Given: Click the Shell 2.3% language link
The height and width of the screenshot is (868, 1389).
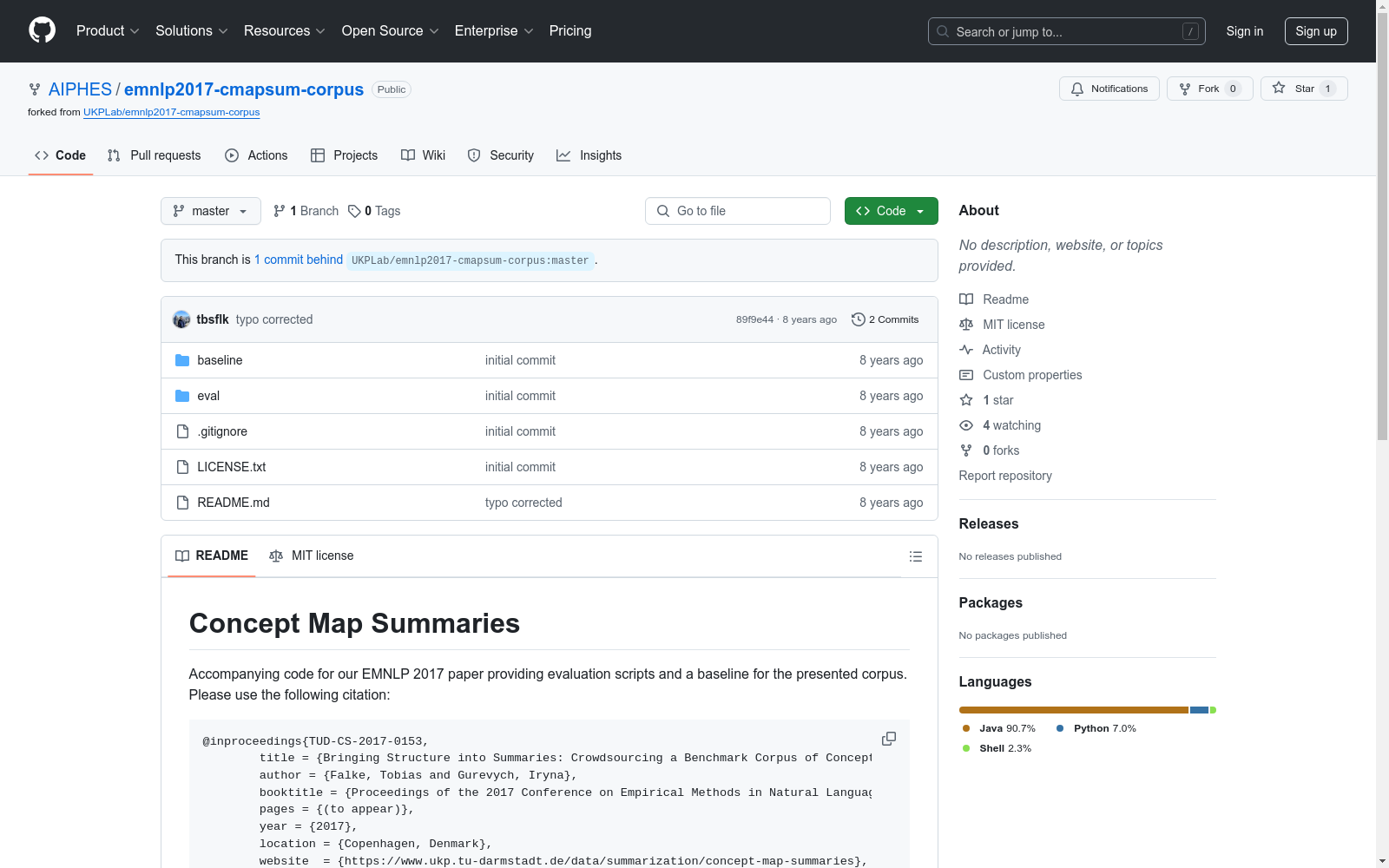Looking at the screenshot, I should click(997, 748).
